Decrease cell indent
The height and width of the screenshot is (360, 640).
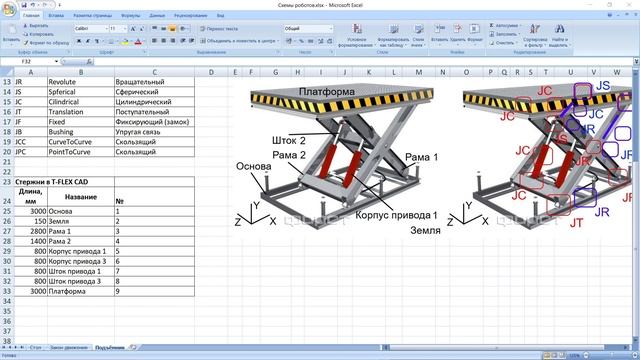click(x=183, y=41)
